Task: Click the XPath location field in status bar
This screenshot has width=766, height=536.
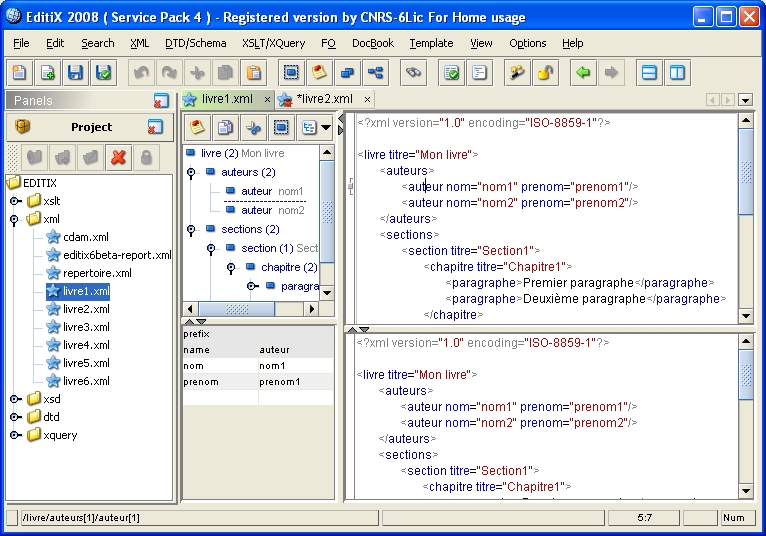Action: coord(199,517)
